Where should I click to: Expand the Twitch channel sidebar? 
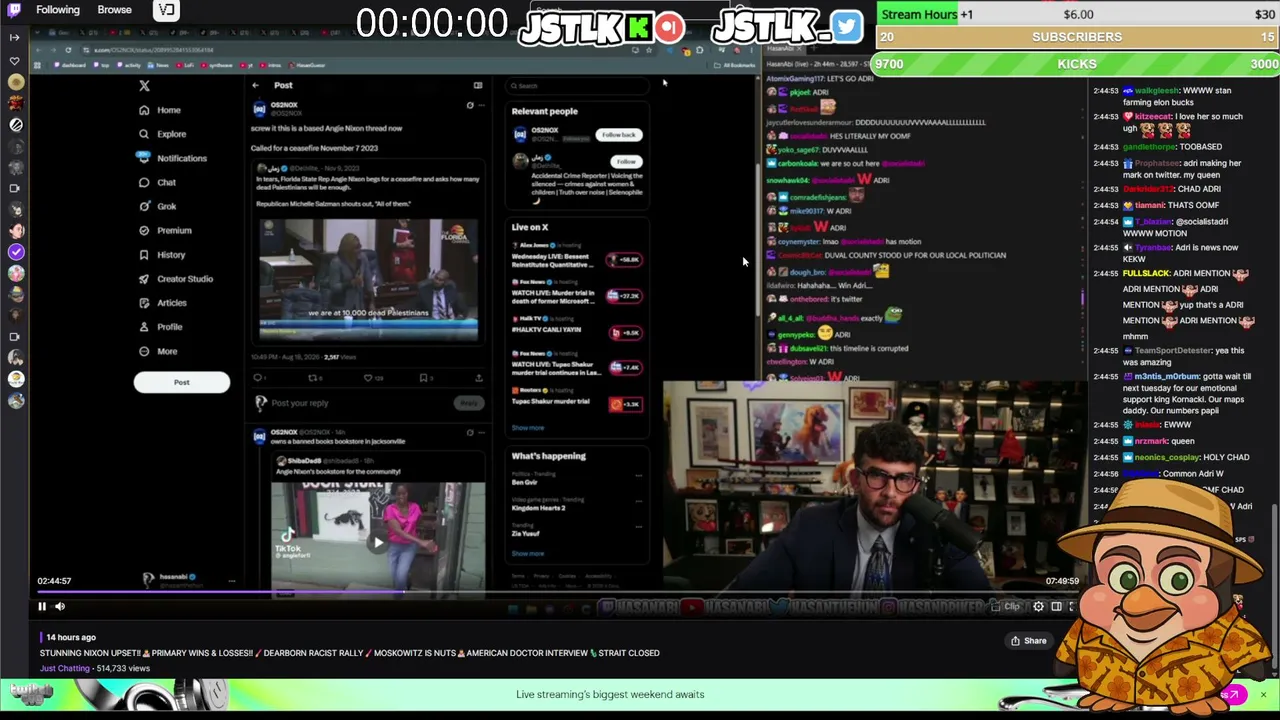pos(14,37)
